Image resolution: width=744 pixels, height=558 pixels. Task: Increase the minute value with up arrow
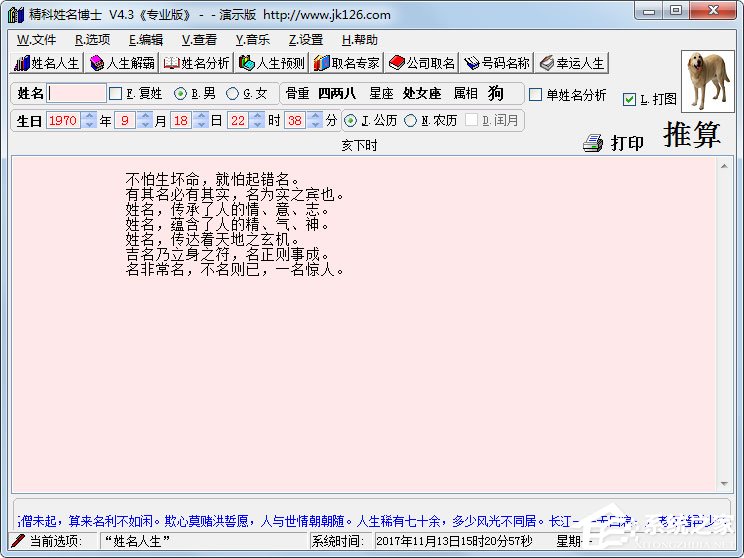[x=316, y=116]
